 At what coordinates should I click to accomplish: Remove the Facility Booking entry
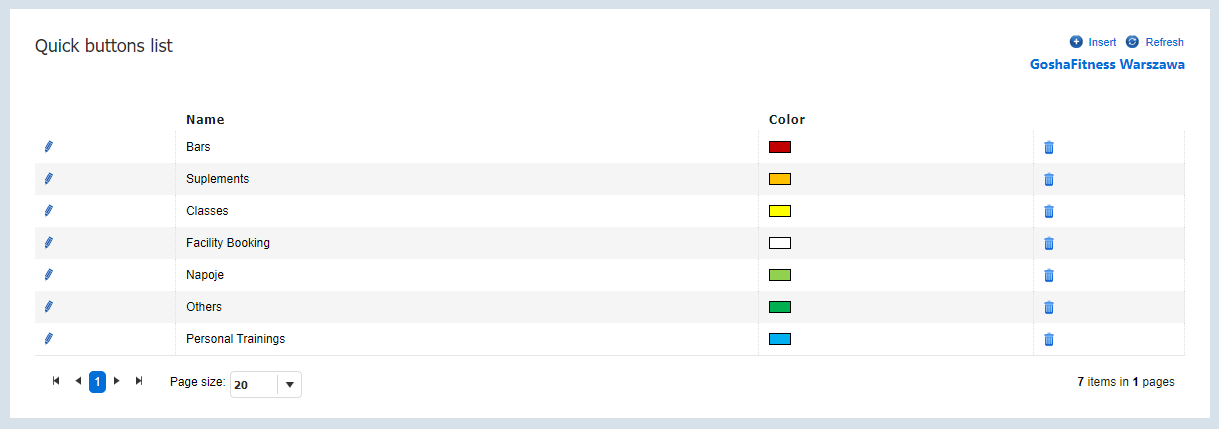pyautogui.click(x=1049, y=243)
